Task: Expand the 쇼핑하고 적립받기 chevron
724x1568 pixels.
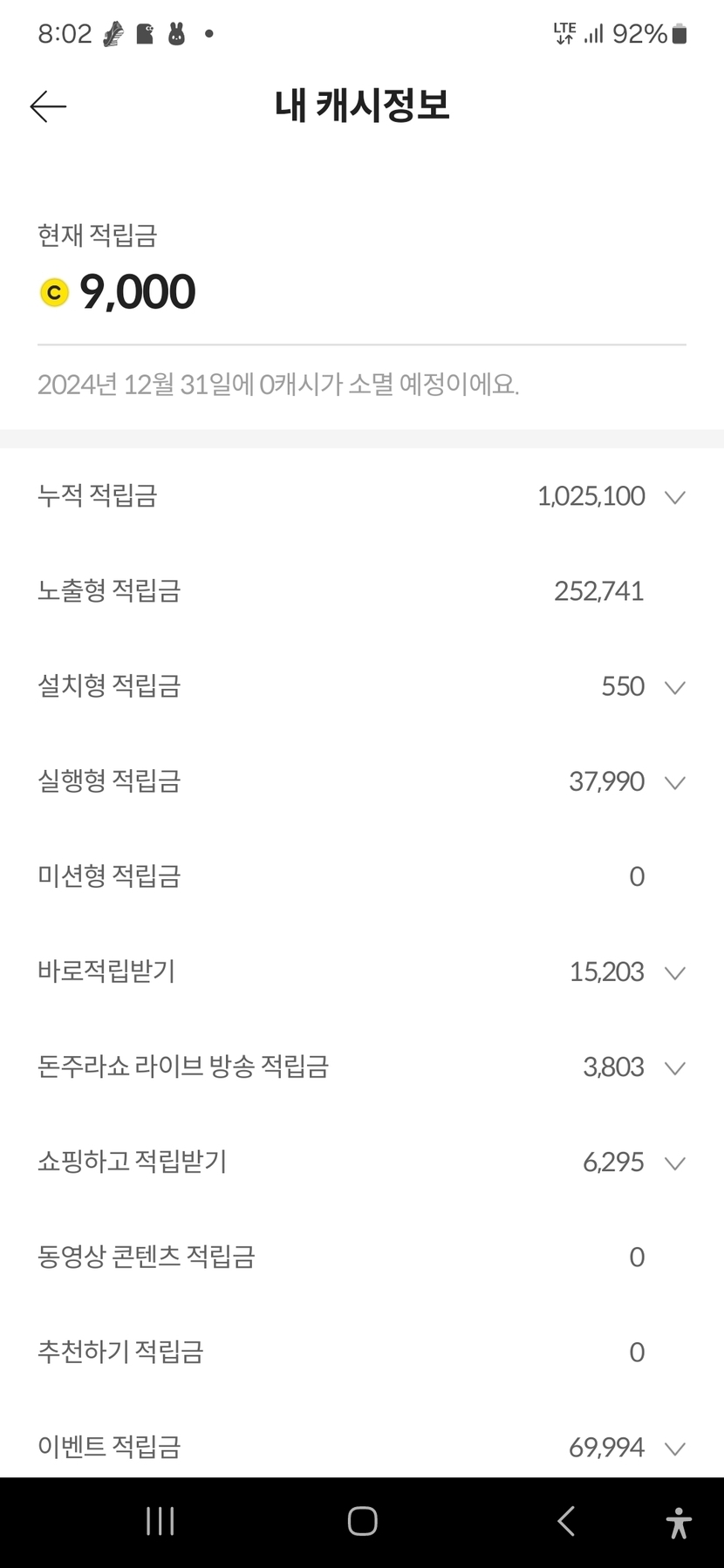Action: (674, 1162)
